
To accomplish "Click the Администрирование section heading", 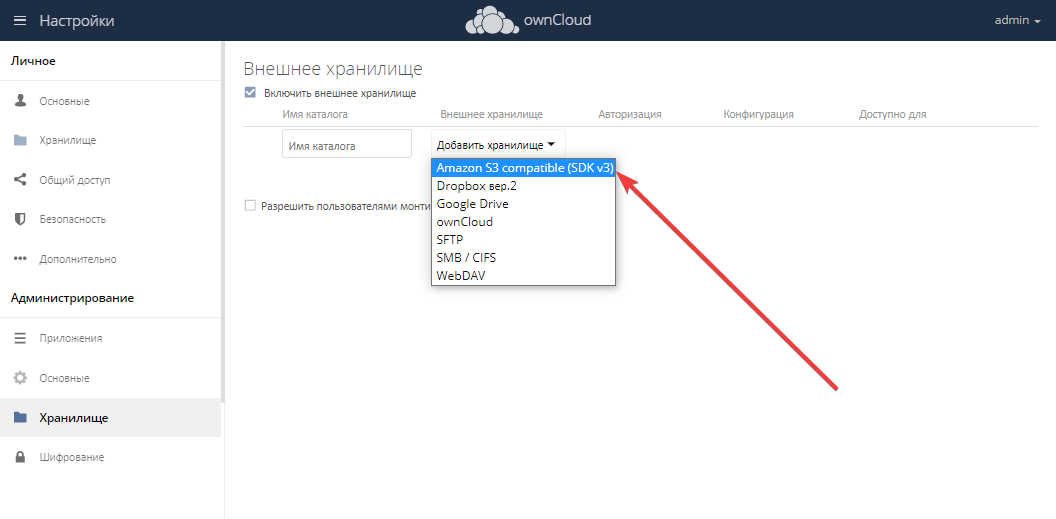I will 72,298.
